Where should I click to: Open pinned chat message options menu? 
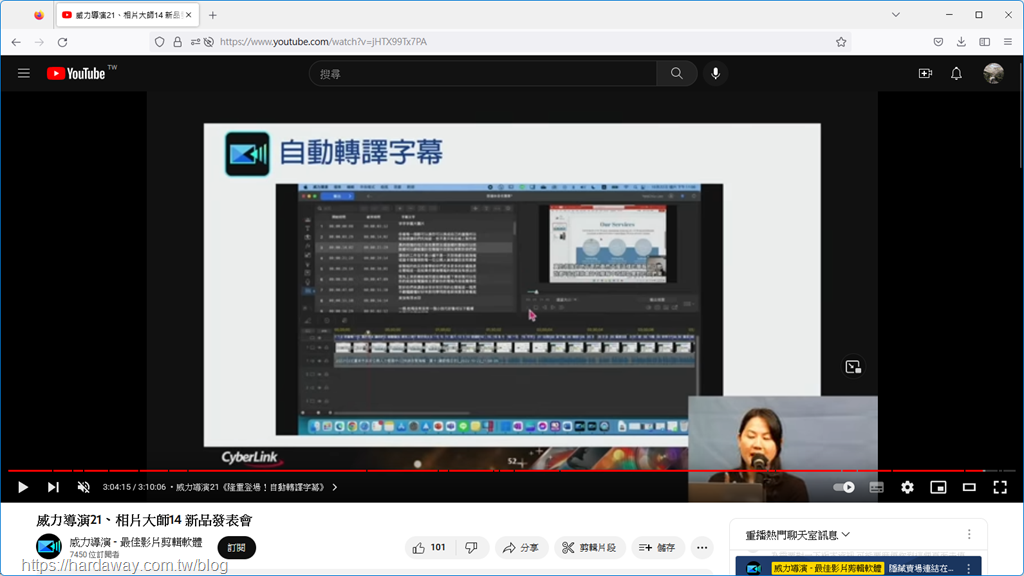pos(969,568)
